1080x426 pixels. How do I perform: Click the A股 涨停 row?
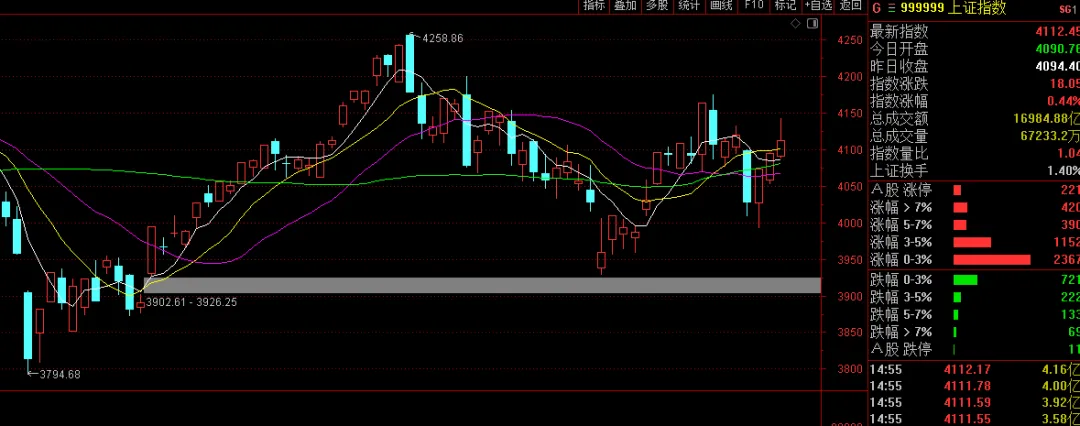click(974, 190)
